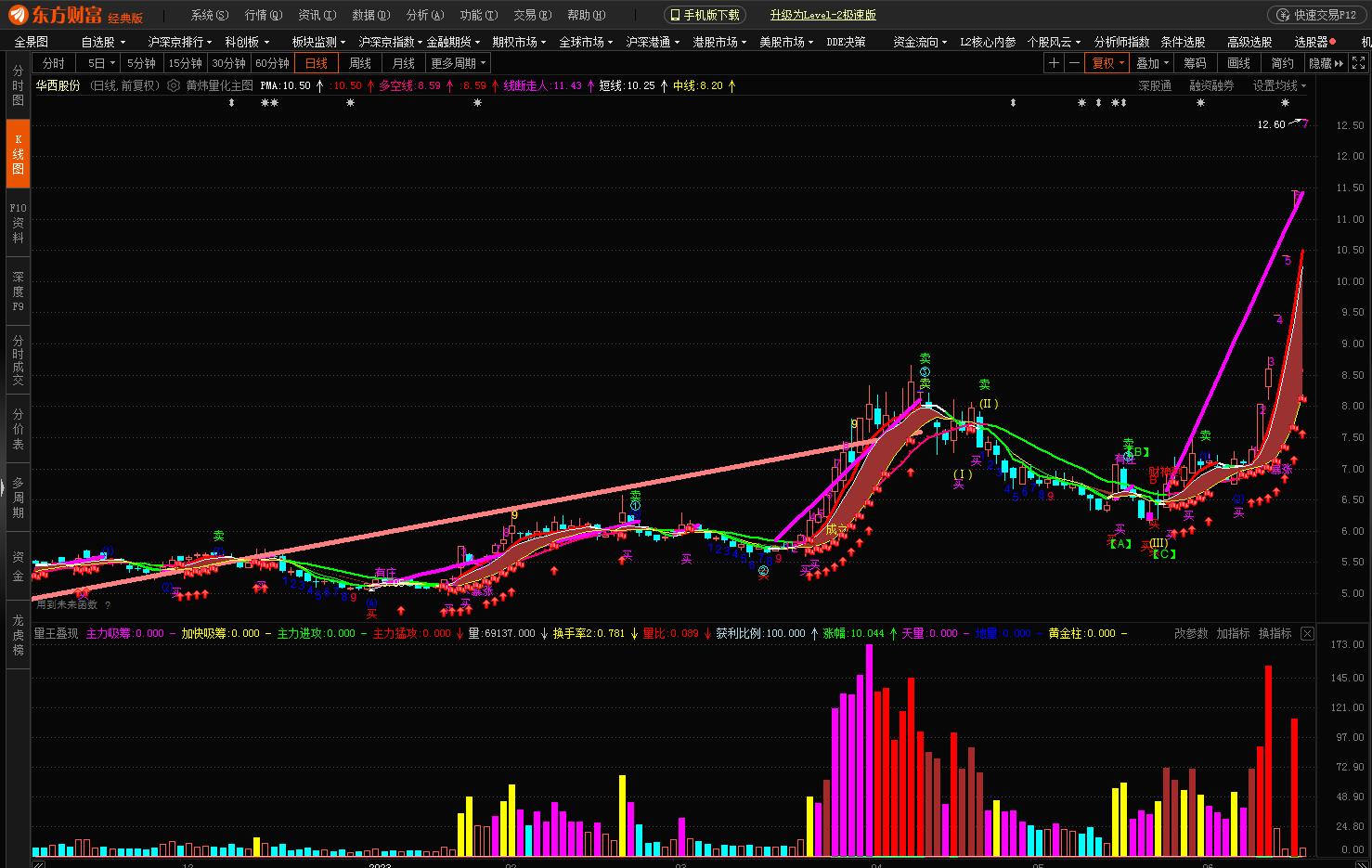This screenshot has height=868, width=1372.
Task: Open the 复权 dropdown
Action: (x=1107, y=63)
